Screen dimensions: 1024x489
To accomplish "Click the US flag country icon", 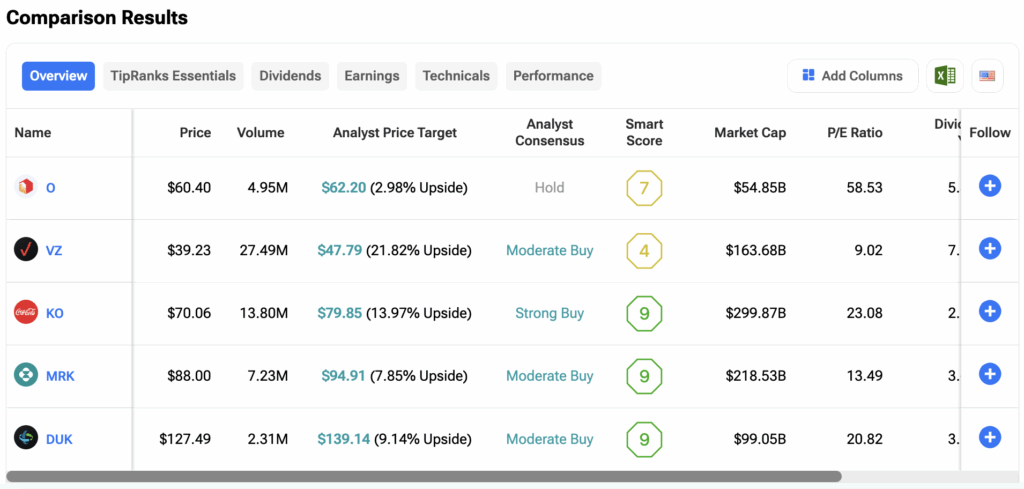I will 987,76.
